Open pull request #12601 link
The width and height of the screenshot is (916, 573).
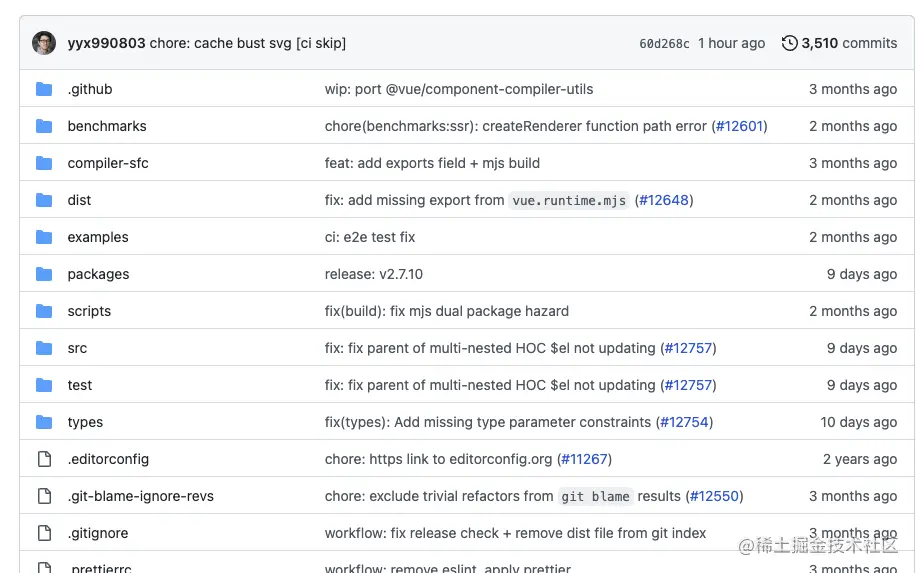pos(739,126)
